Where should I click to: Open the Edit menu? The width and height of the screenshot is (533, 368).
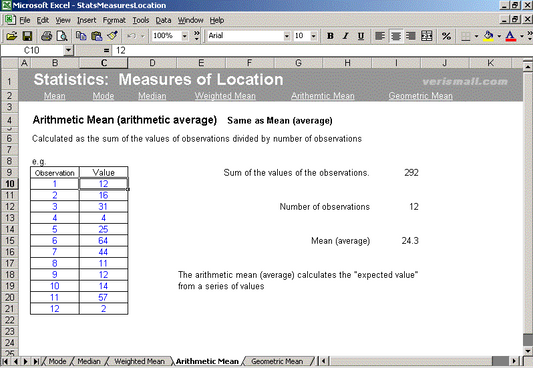(43, 20)
